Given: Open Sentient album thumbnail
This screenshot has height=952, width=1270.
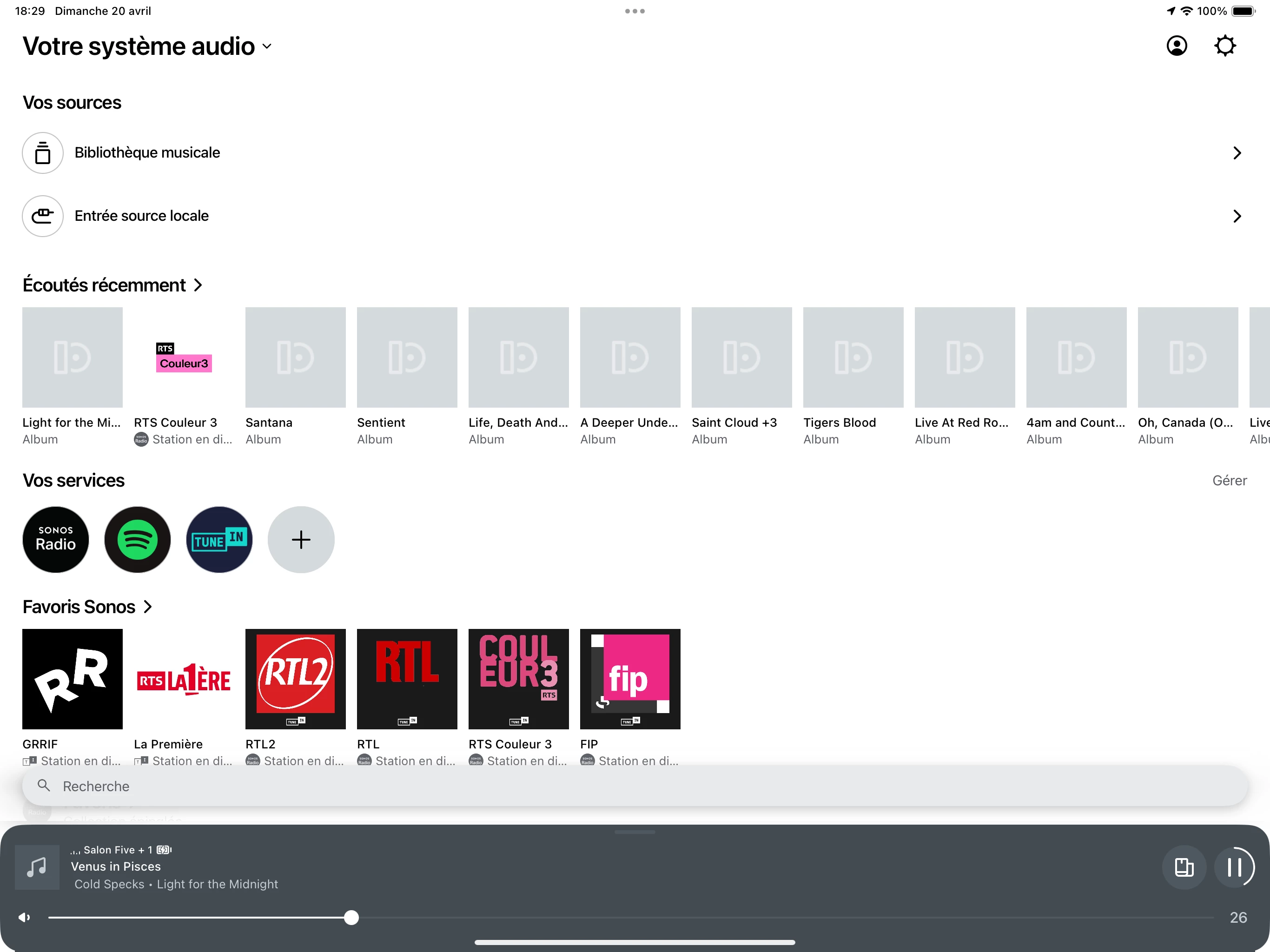Looking at the screenshot, I should pos(407,357).
